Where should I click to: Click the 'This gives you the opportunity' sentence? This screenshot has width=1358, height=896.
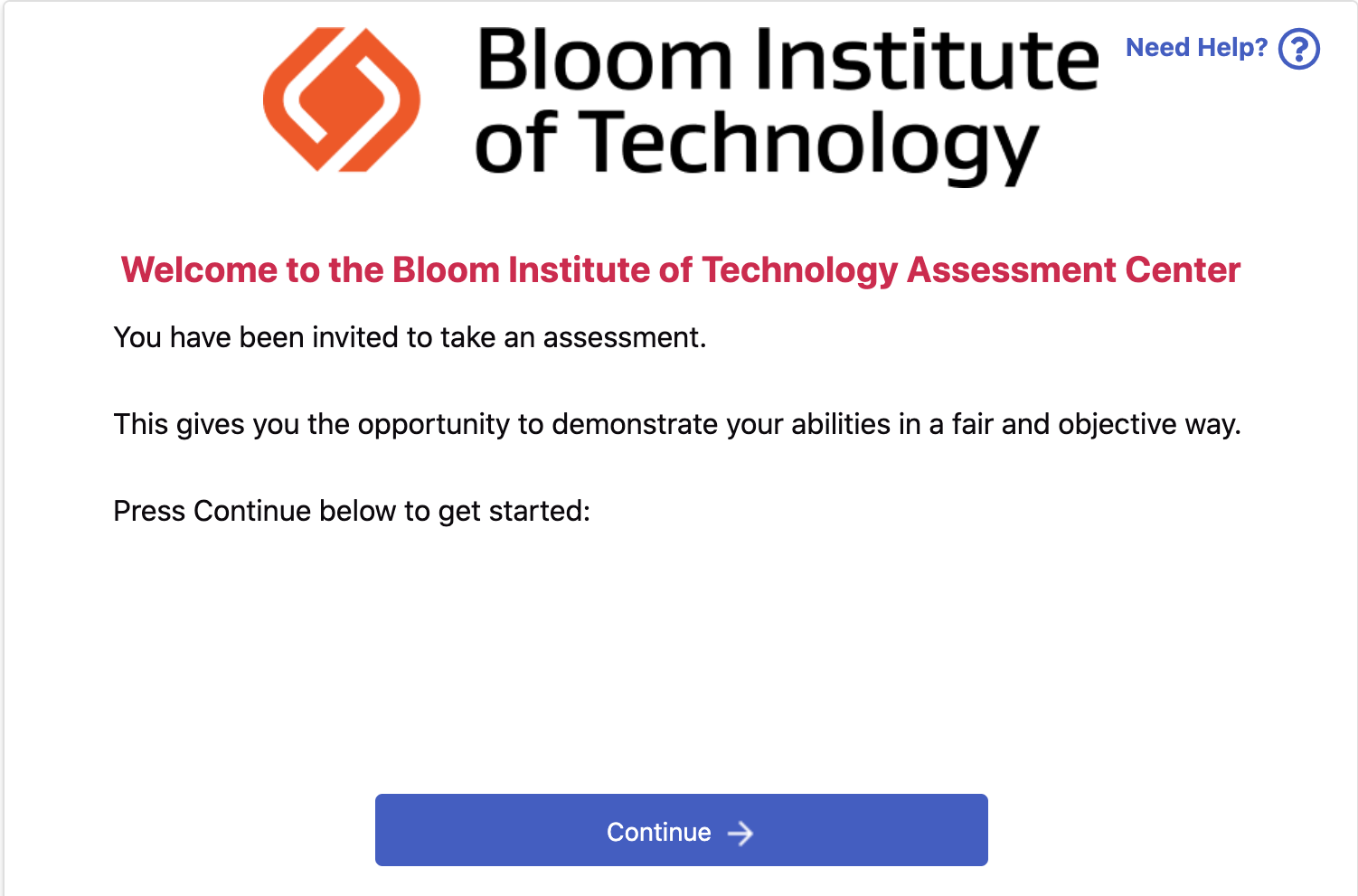(x=677, y=424)
